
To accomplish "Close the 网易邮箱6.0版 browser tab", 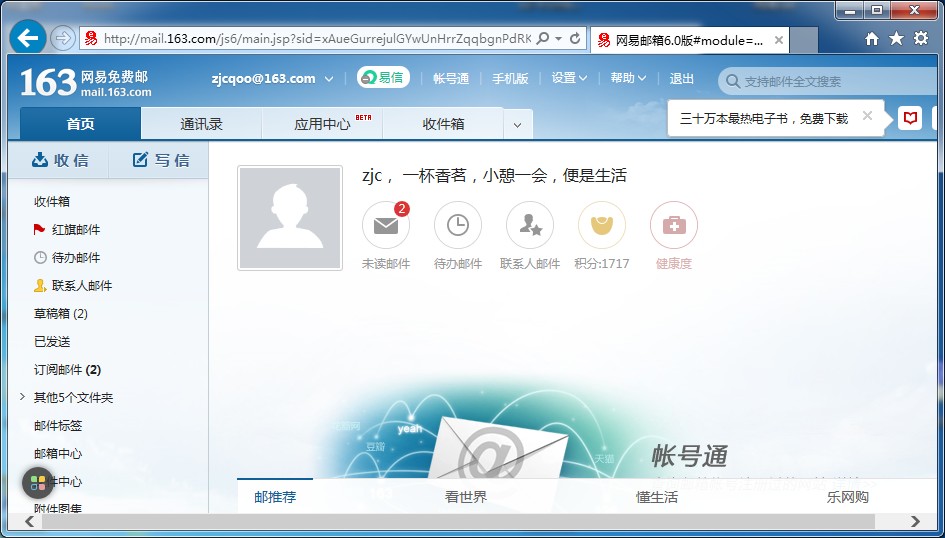I will pos(779,40).
